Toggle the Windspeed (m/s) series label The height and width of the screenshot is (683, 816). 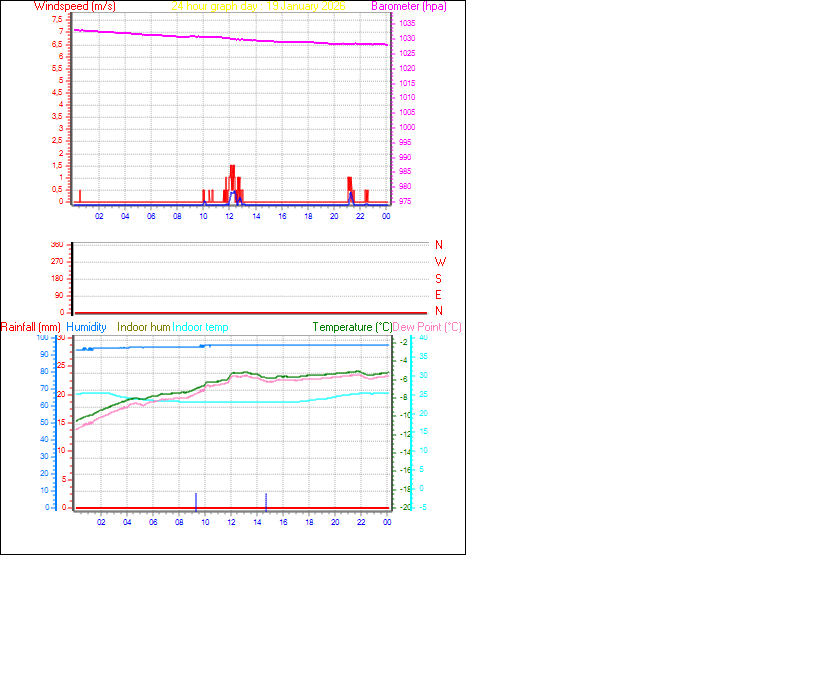click(74, 6)
